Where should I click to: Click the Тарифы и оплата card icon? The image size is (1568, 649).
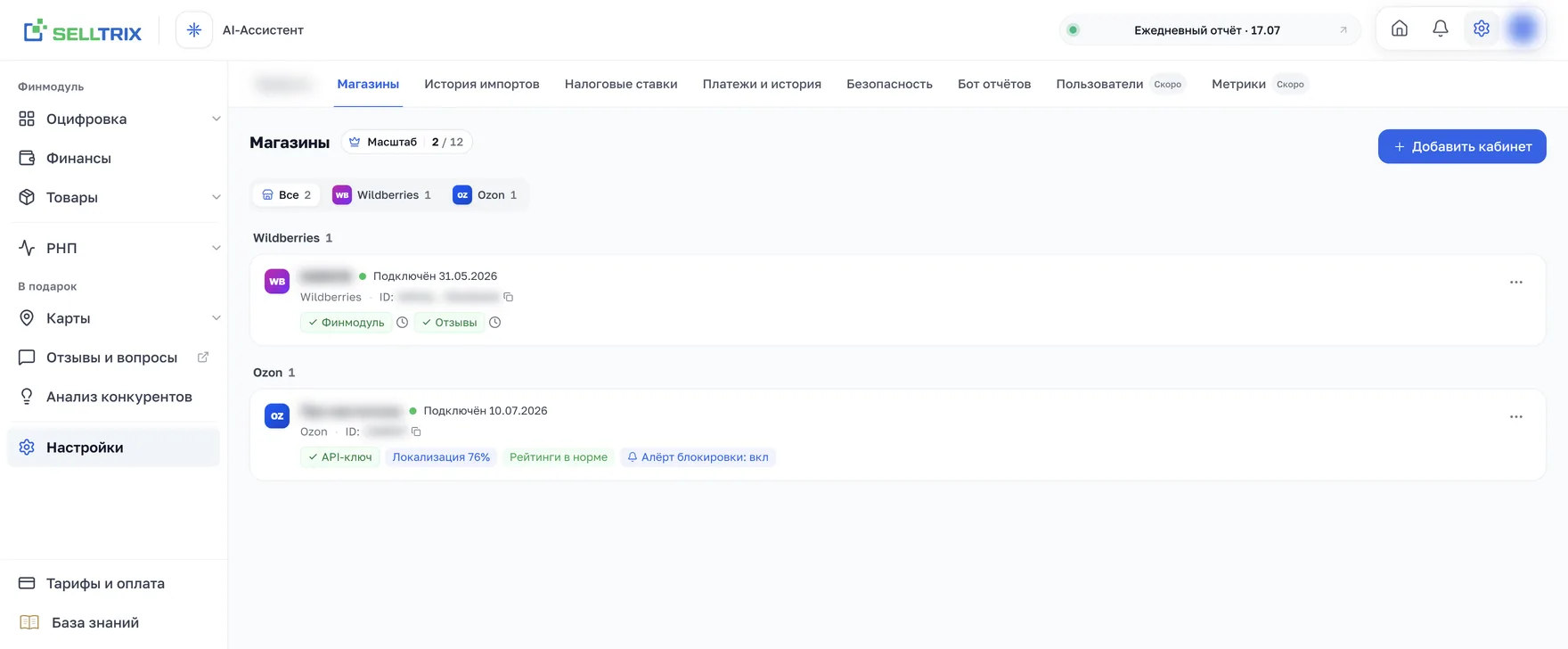(27, 583)
